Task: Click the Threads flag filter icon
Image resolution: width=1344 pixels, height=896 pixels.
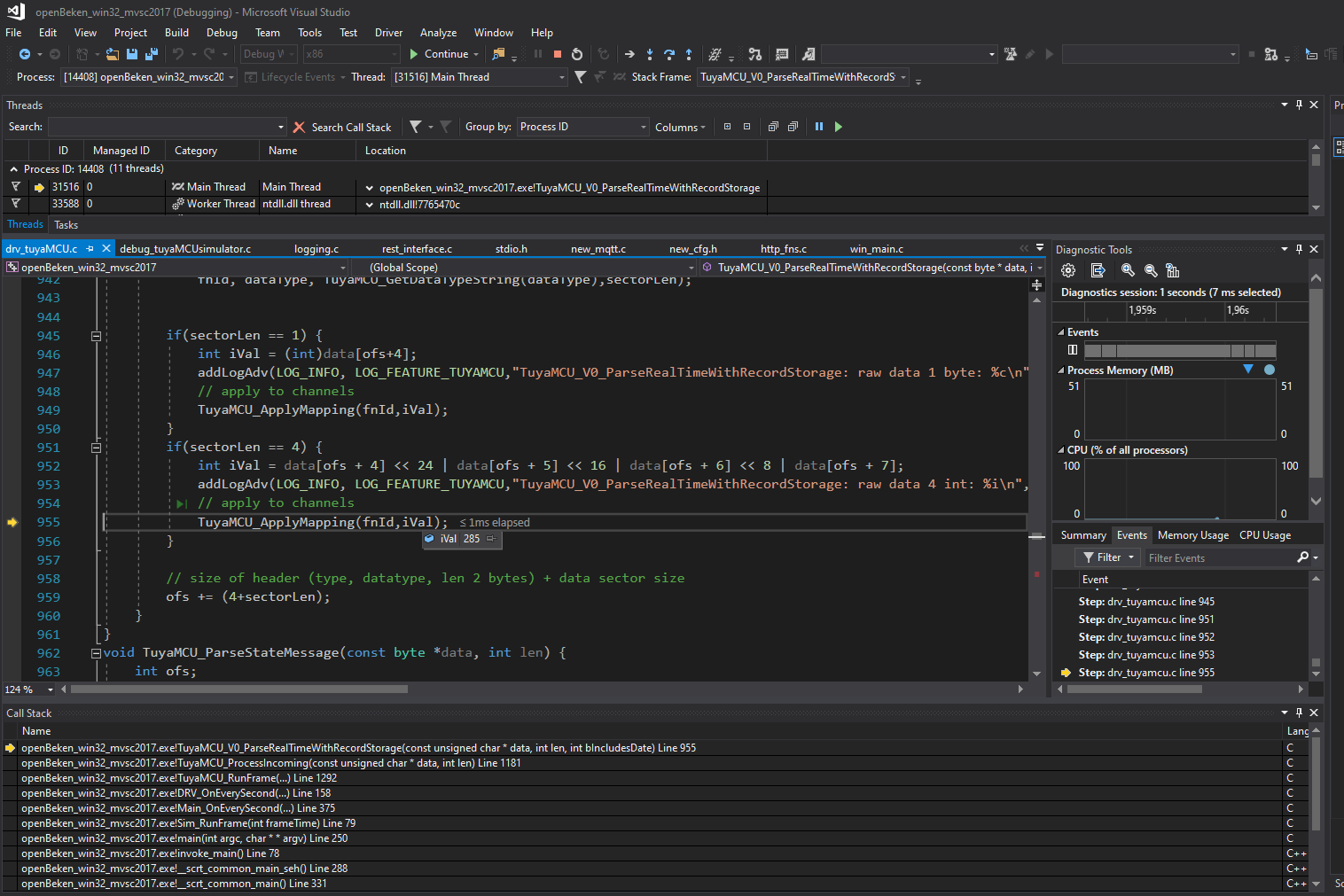Action: click(415, 127)
